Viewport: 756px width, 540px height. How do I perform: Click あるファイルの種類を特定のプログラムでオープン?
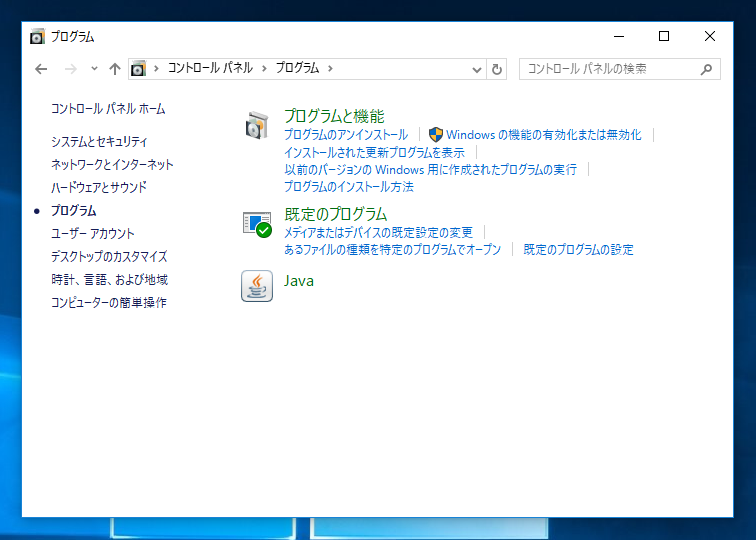pyautogui.click(x=392, y=249)
